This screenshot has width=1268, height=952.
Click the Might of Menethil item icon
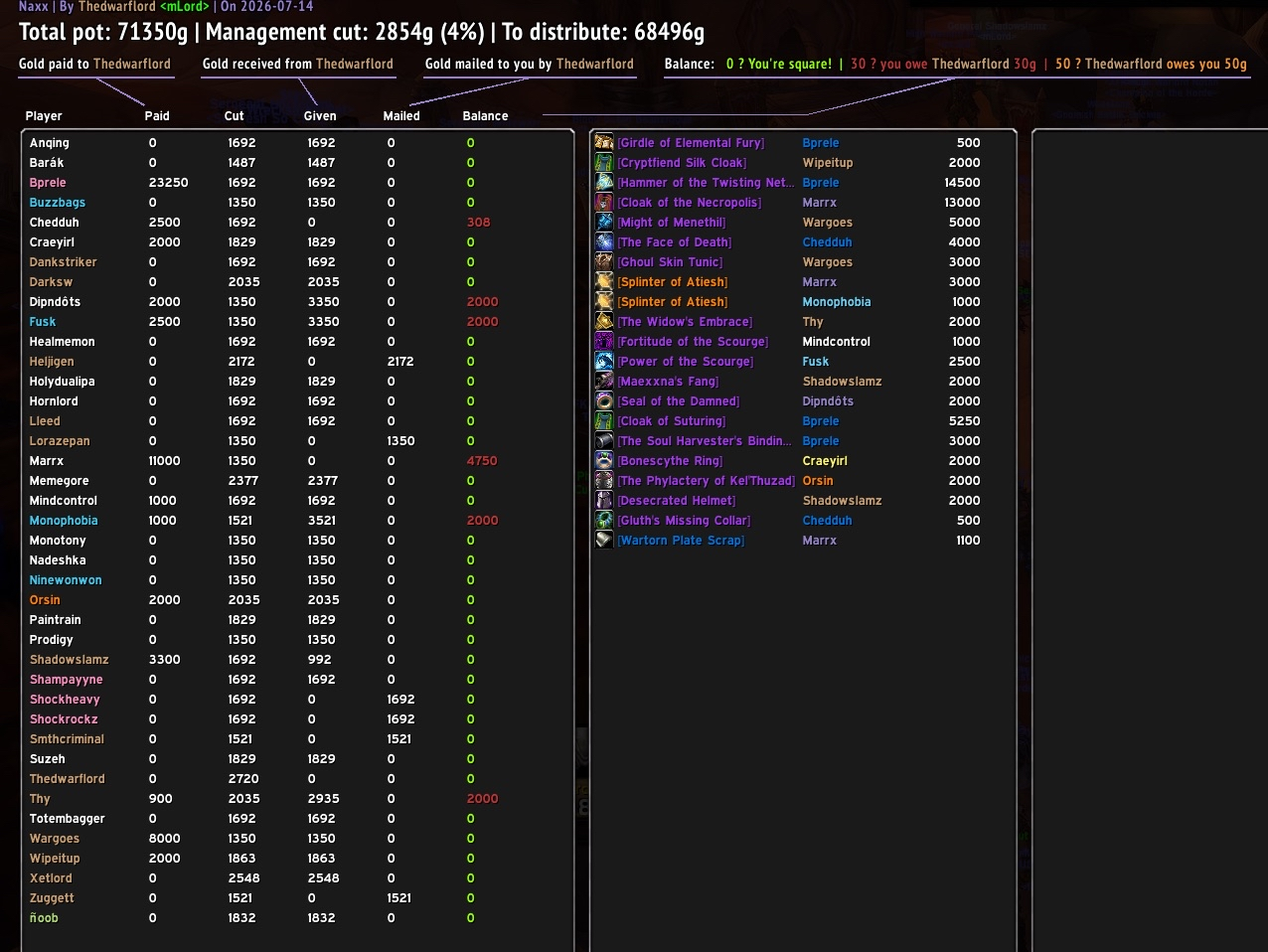[x=604, y=222]
